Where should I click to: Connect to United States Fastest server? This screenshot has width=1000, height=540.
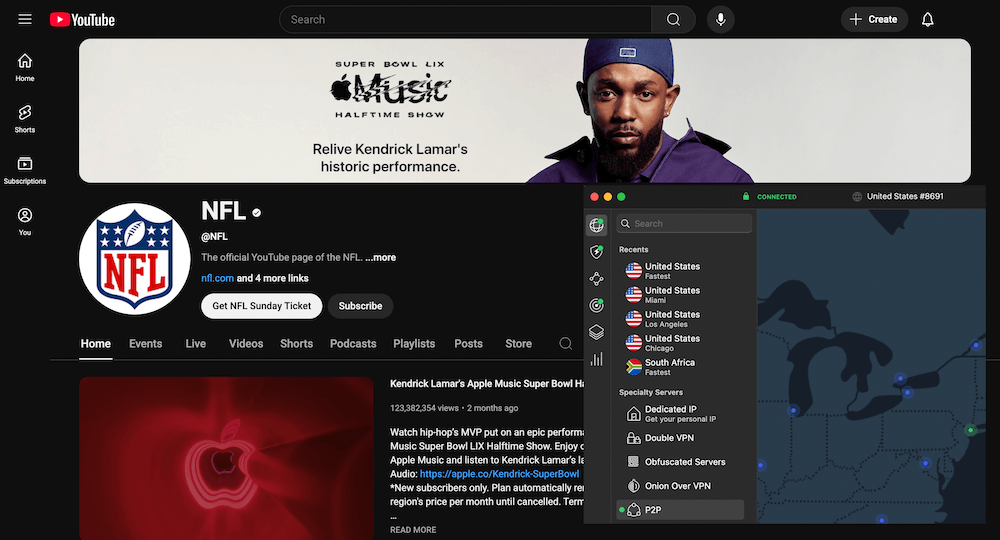(680, 271)
